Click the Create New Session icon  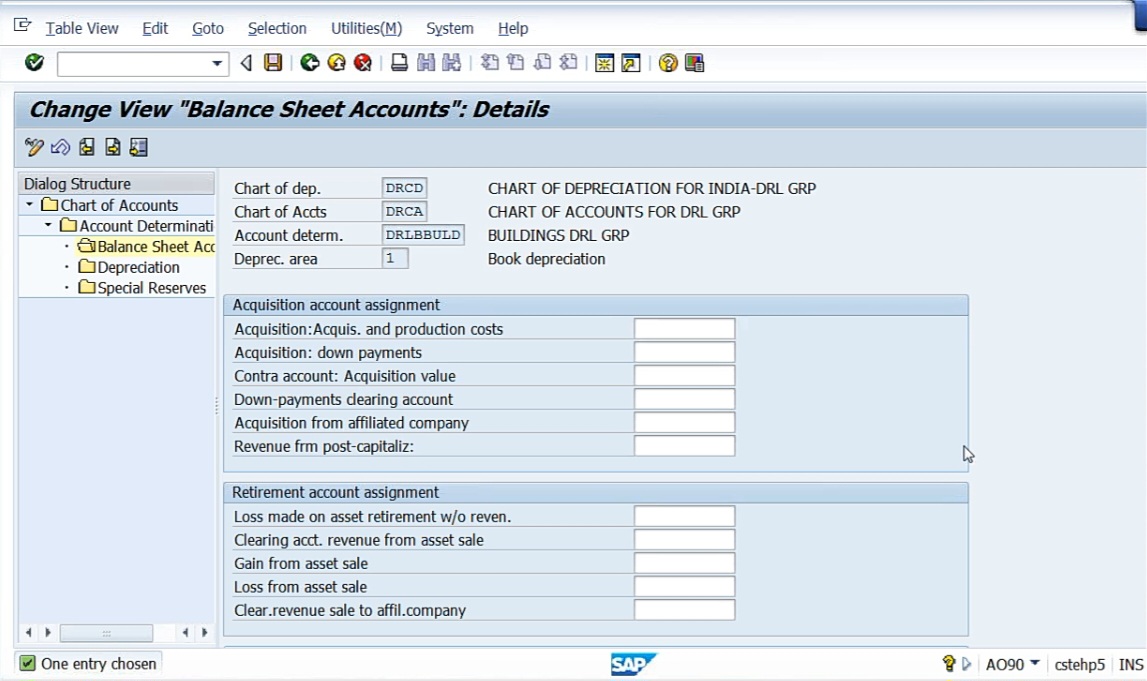coord(604,63)
